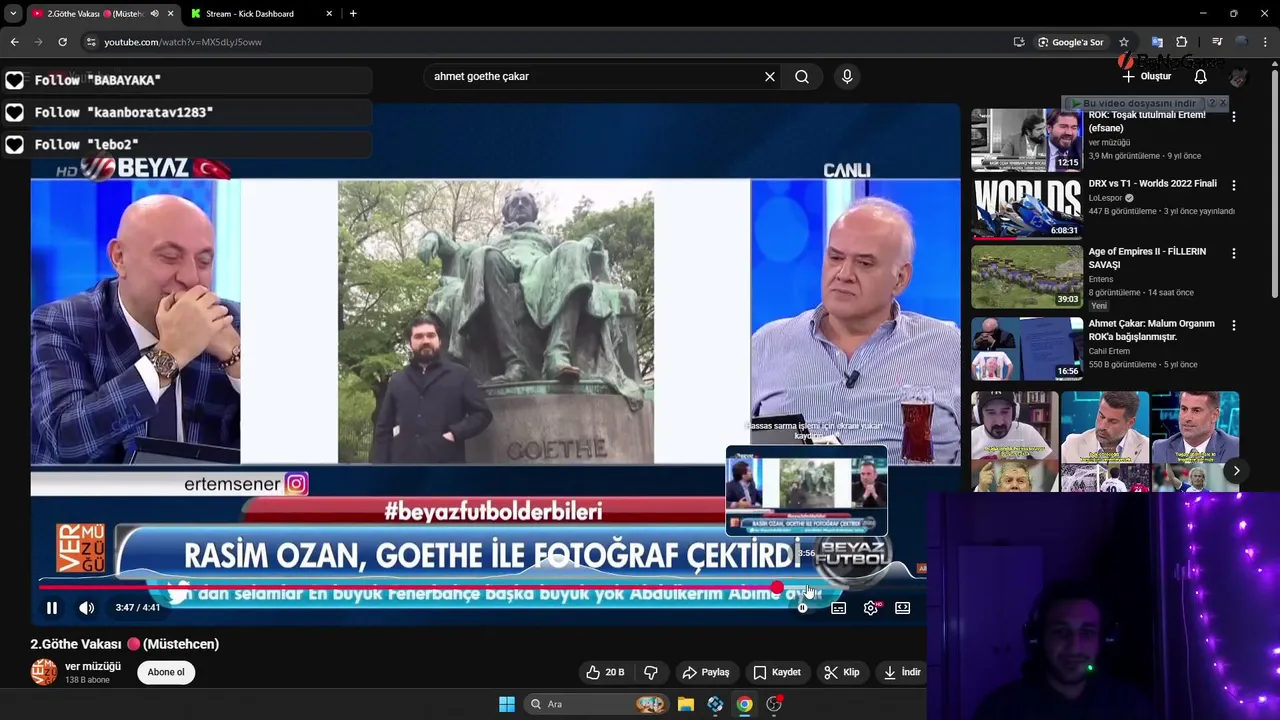Close the Stream - Kick Dashboard tab

tap(329, 14)
